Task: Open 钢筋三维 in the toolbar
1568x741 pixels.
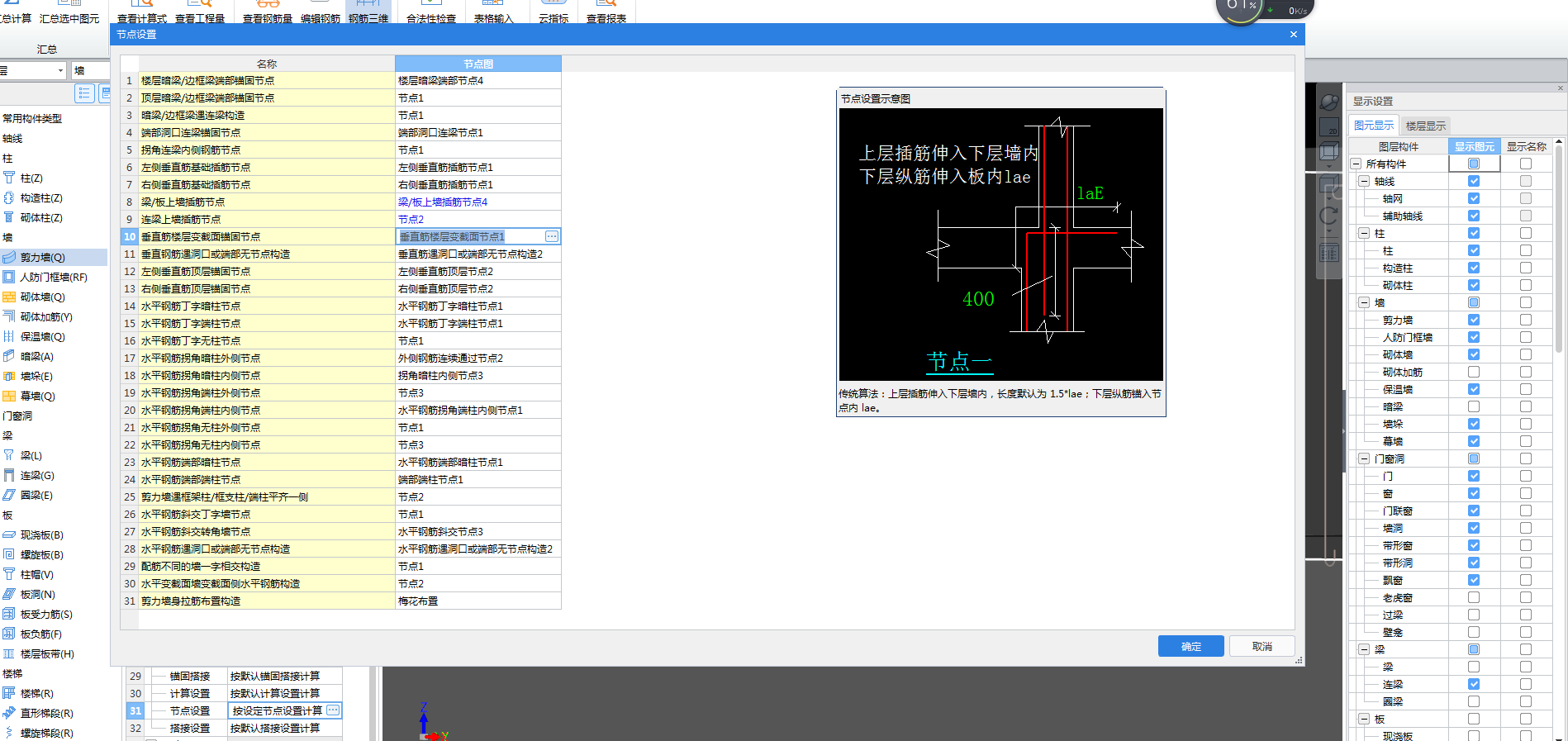Action: click(x=368, y=12)
